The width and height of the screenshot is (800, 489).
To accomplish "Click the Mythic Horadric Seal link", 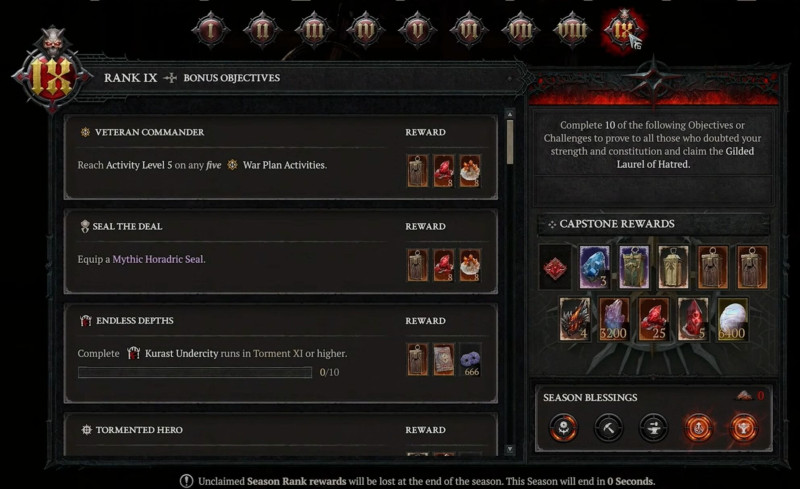I will point(158,259).
